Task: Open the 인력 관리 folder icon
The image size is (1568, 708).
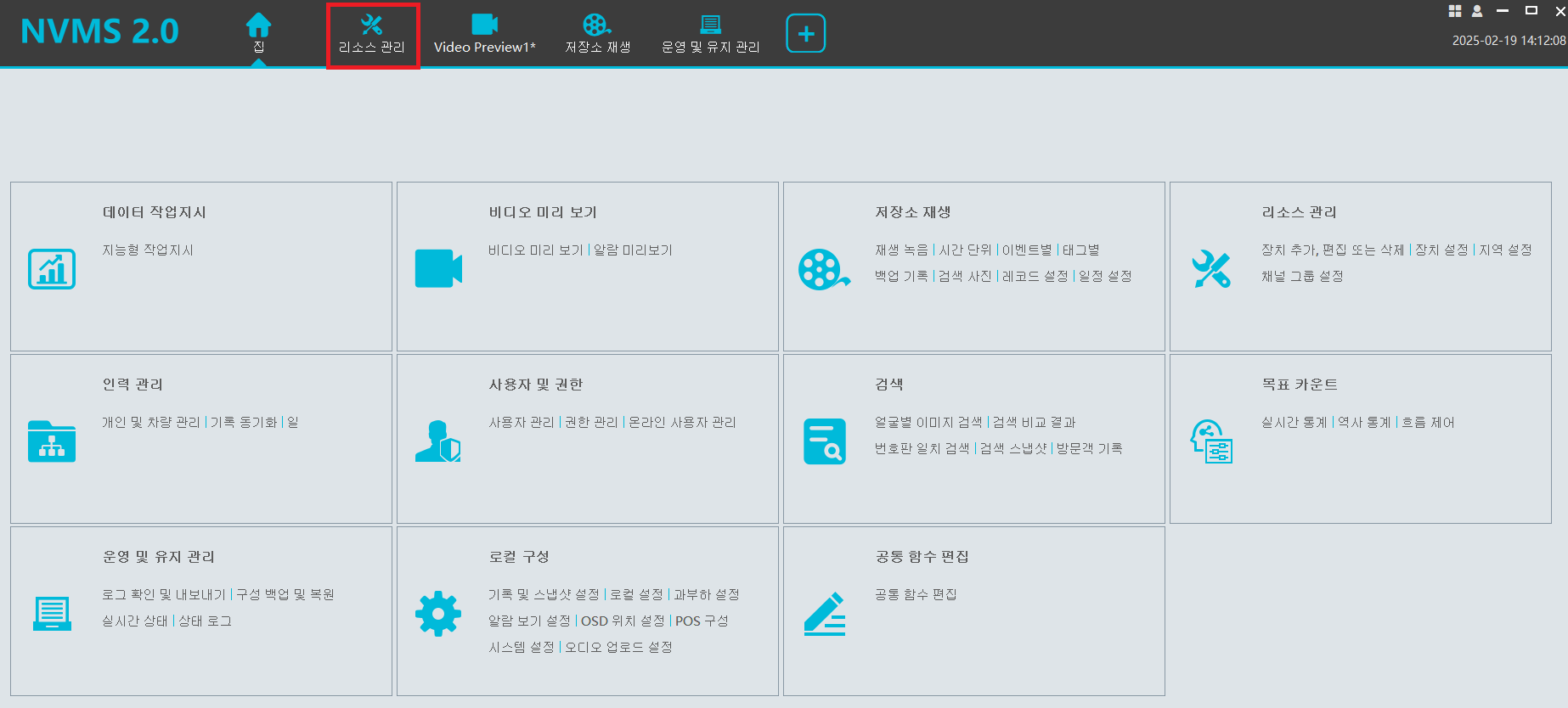Action: (x=52, y=441)
